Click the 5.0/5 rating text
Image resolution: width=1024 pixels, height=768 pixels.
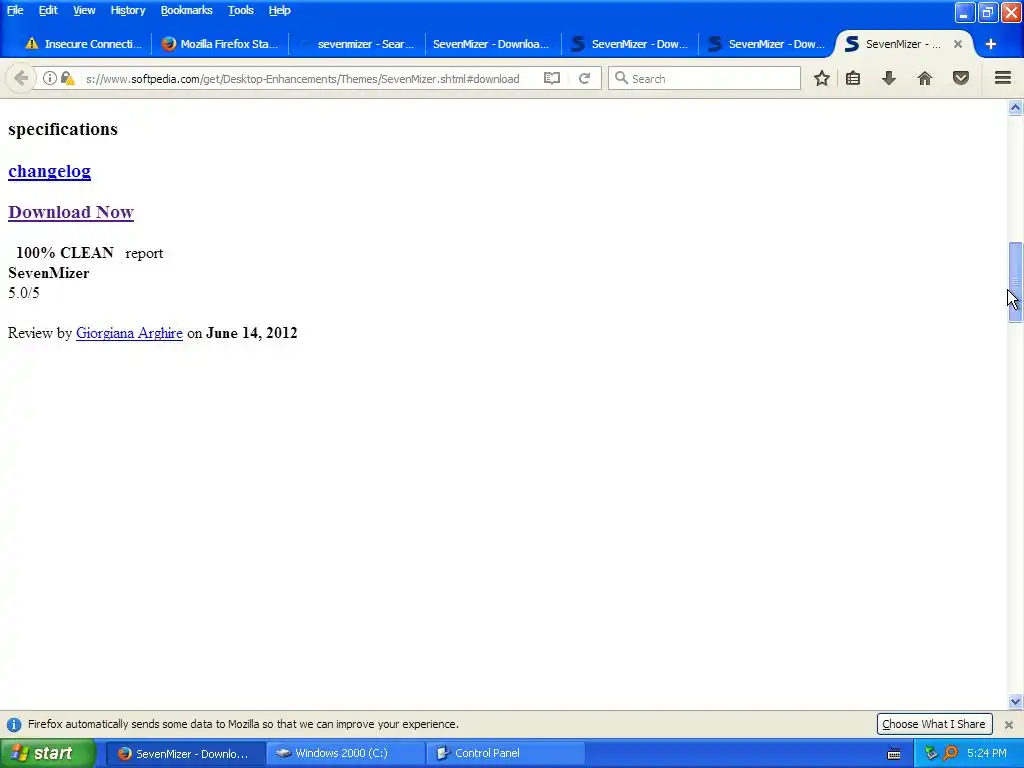[x=24, y=293]
